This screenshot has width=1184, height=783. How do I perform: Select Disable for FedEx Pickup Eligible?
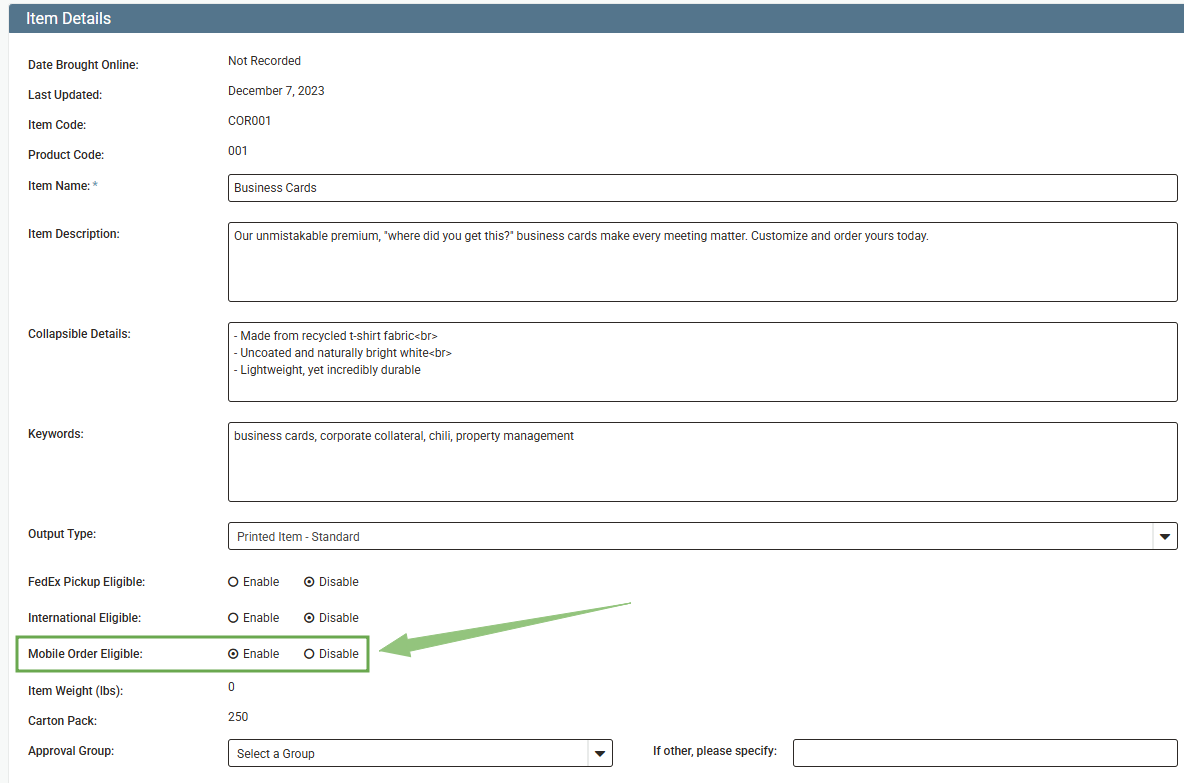click(309, 582)
